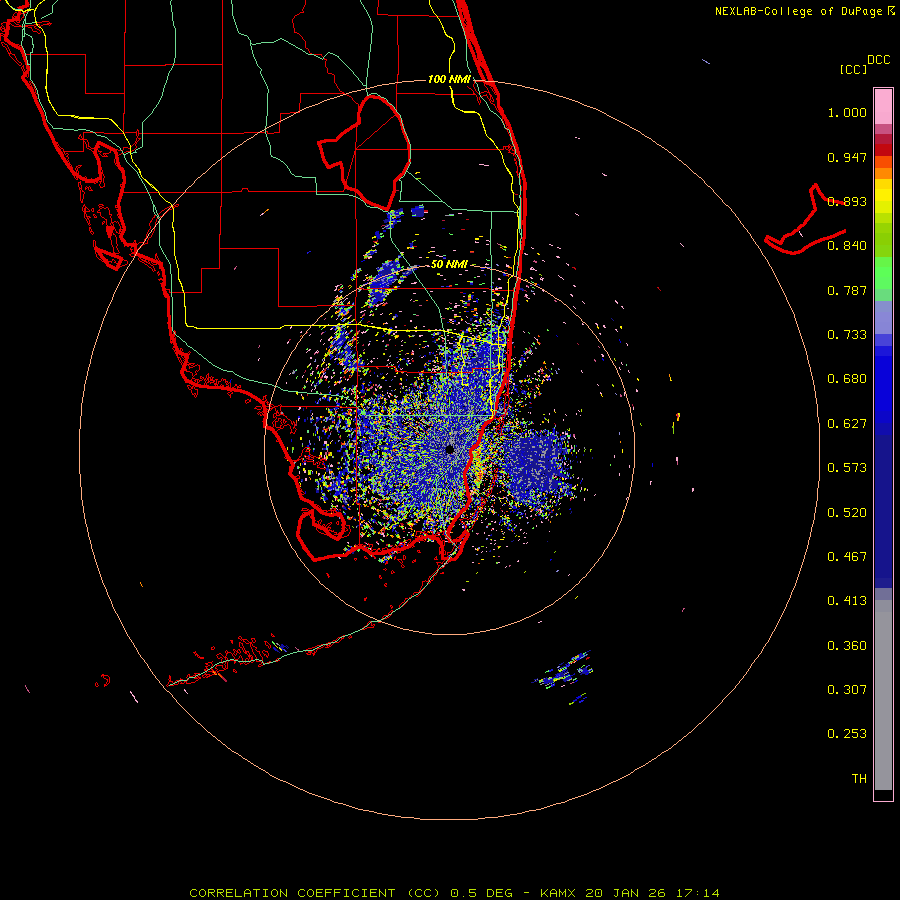Viewport: 900px width, 900px height.
Task: Click the 0.893 legend value
Action: point(847,201)
